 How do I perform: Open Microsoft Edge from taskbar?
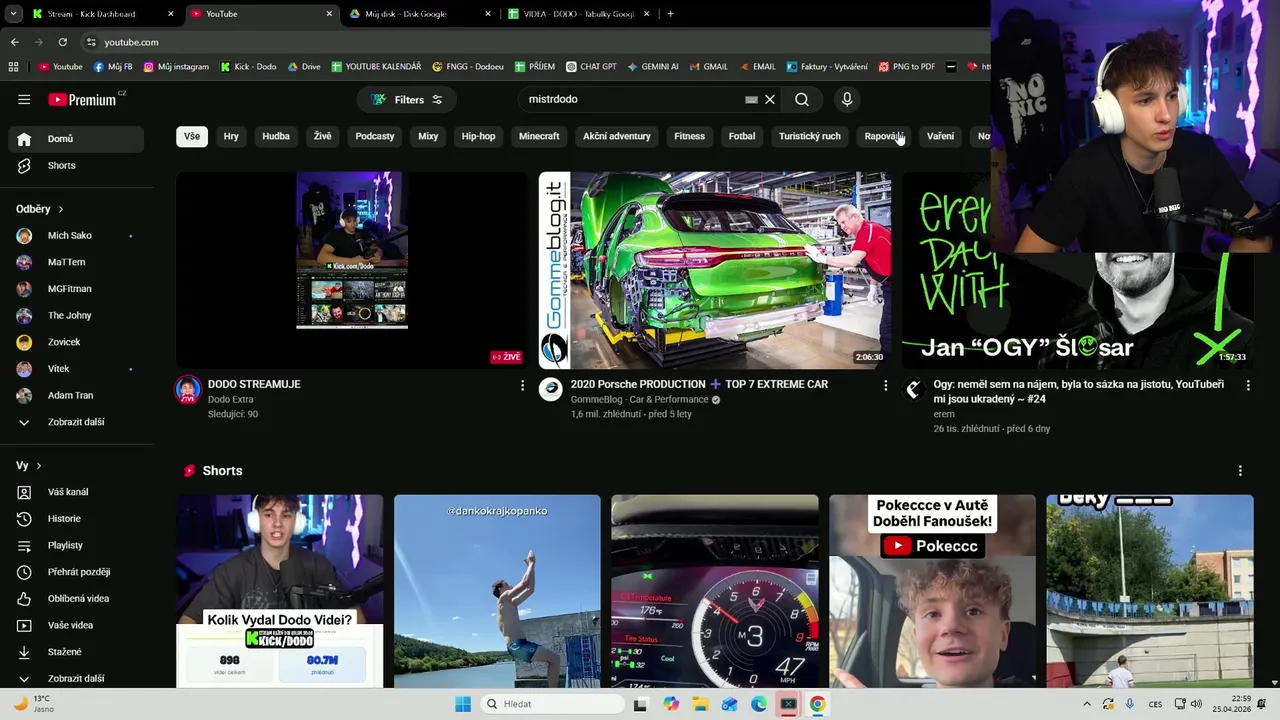pos(759,704)
